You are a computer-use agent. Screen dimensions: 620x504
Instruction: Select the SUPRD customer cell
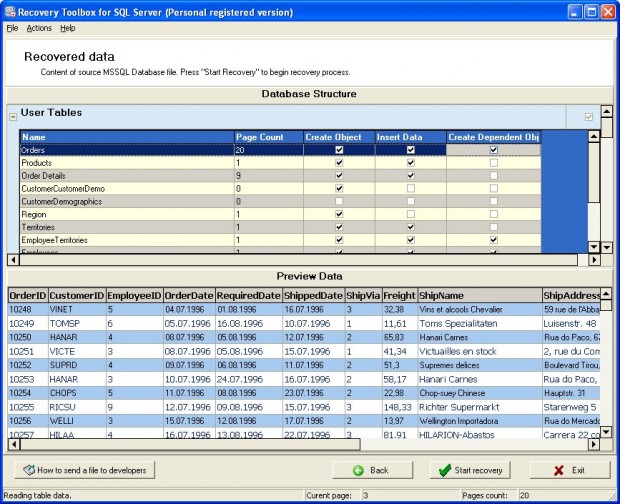pyautogui.click(x=77, y=365)
